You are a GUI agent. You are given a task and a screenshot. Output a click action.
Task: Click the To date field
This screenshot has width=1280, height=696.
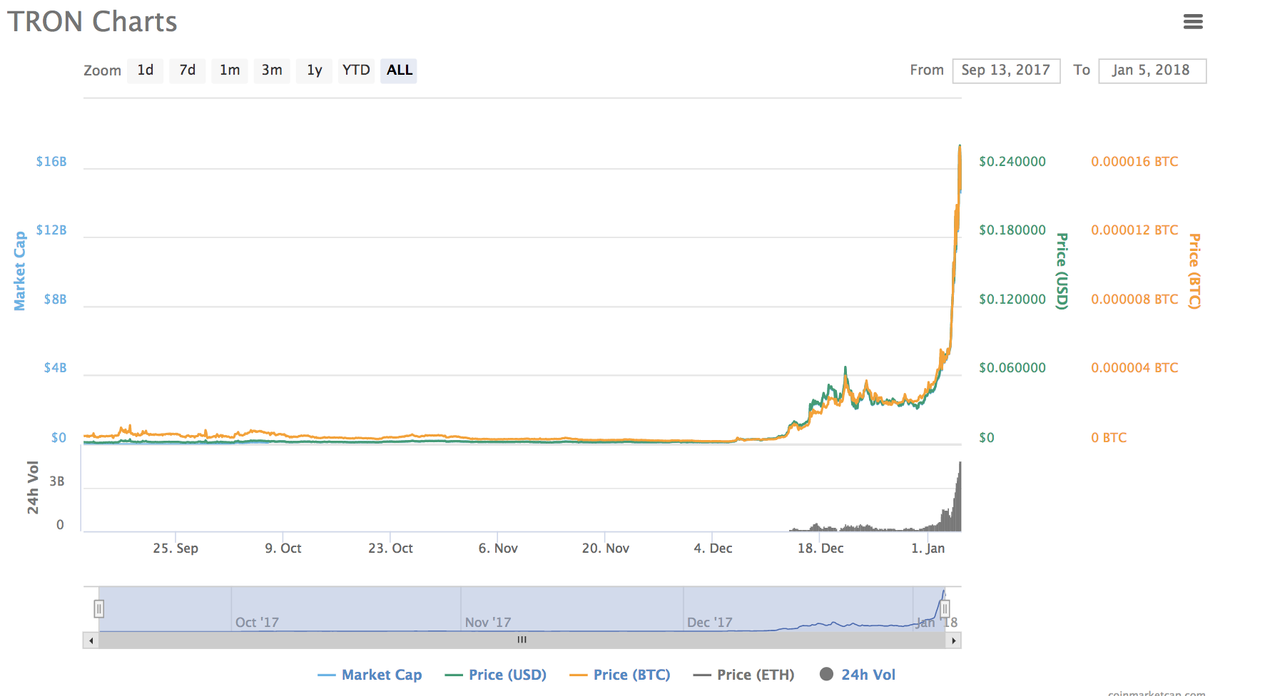click(x=1152, y=70)
